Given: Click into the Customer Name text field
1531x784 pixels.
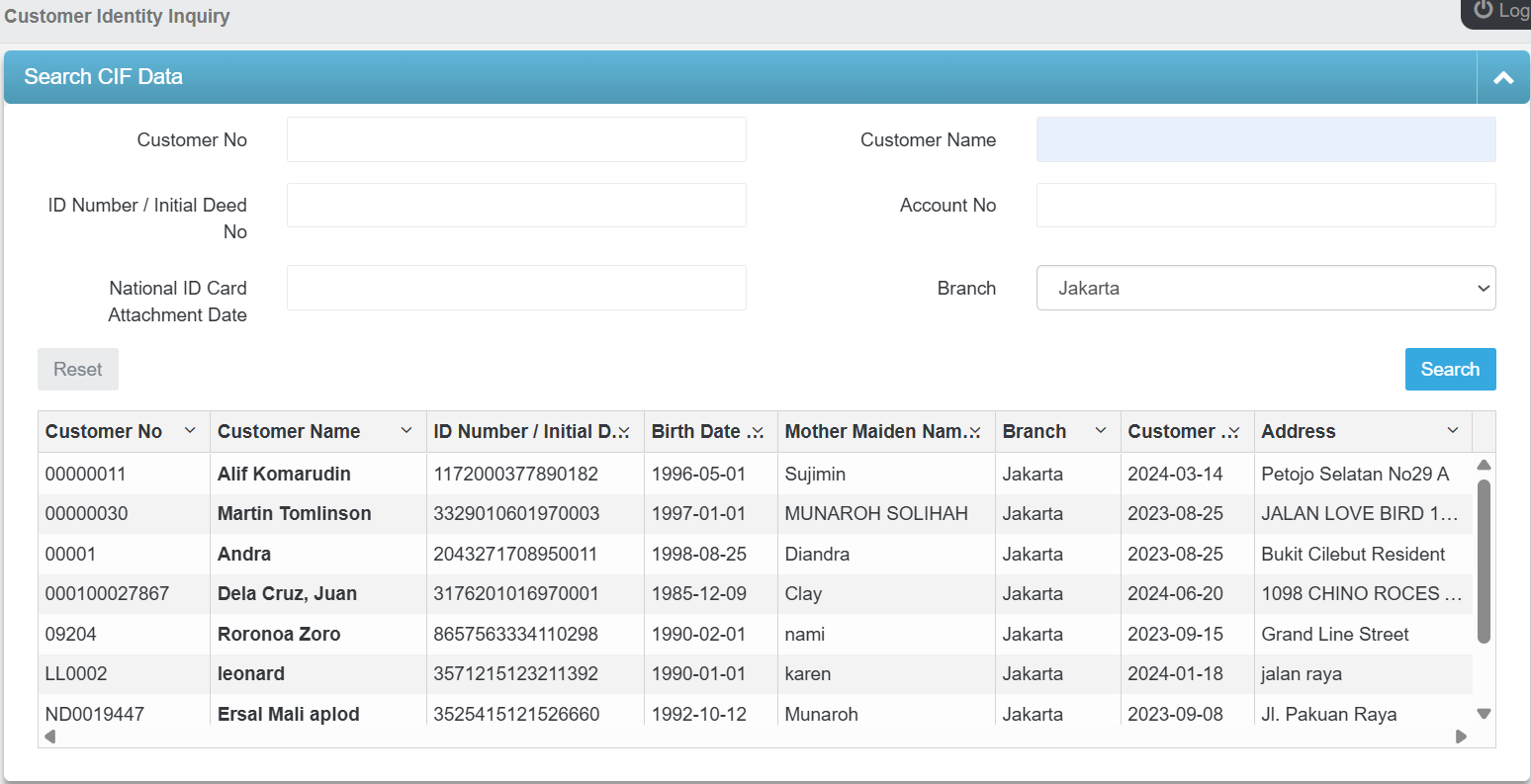Looking at the screenshot, I should click(x=1265, y=139).
